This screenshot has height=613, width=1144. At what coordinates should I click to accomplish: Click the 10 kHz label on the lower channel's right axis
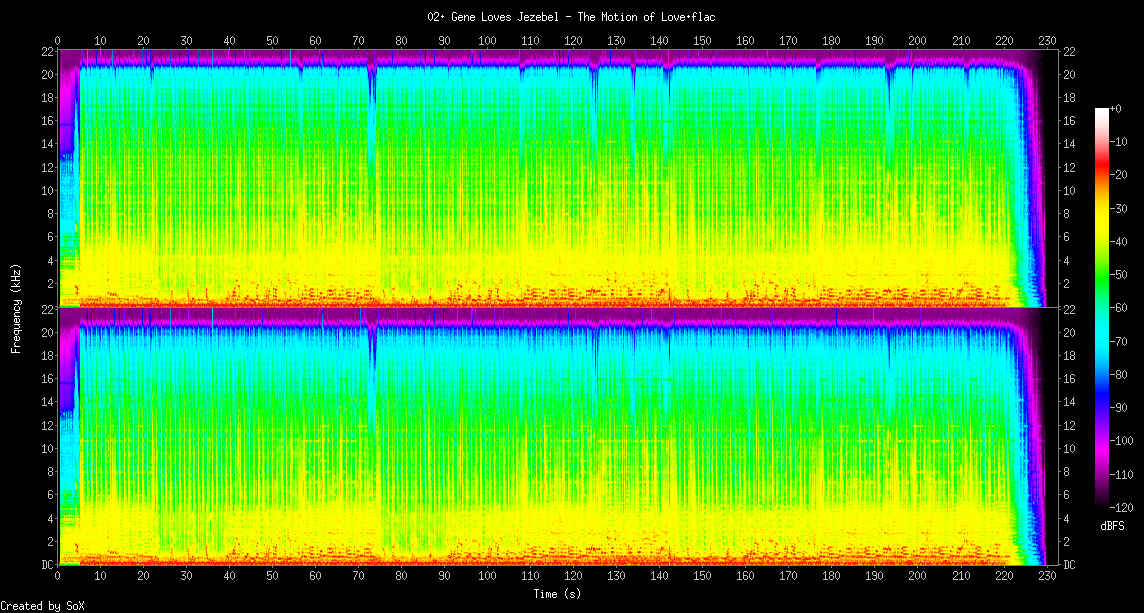pyautogui.click(x=1068, y=449)
